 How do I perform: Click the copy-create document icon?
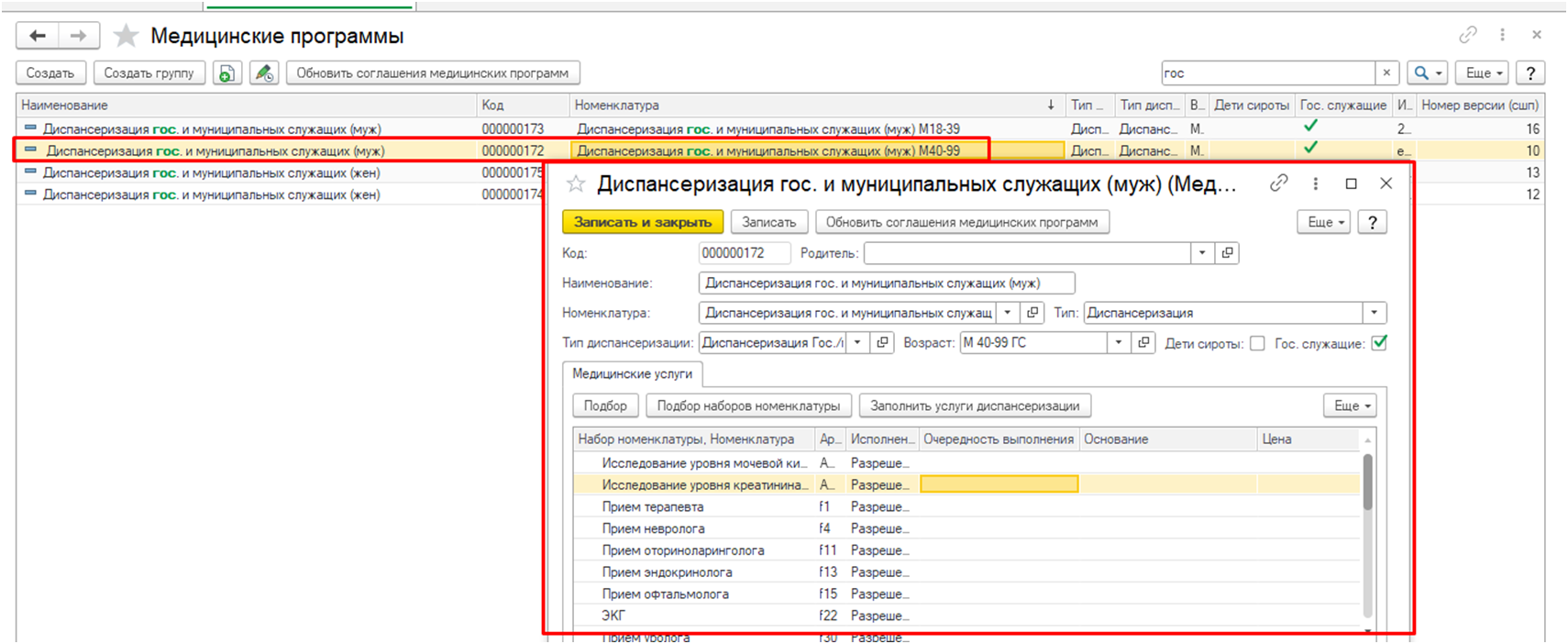pos(226,73)
